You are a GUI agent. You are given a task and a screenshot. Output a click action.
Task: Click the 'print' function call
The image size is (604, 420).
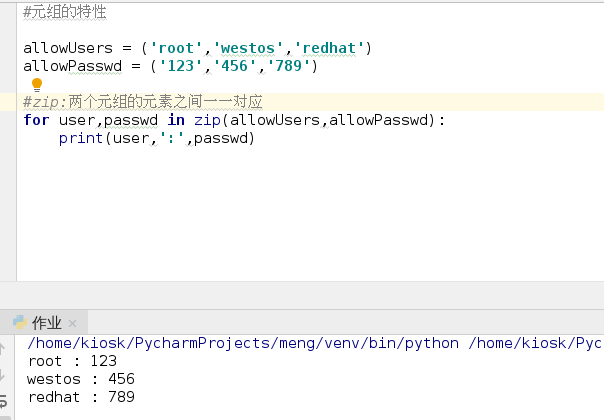pyautogui.click(x=81, y=138)
